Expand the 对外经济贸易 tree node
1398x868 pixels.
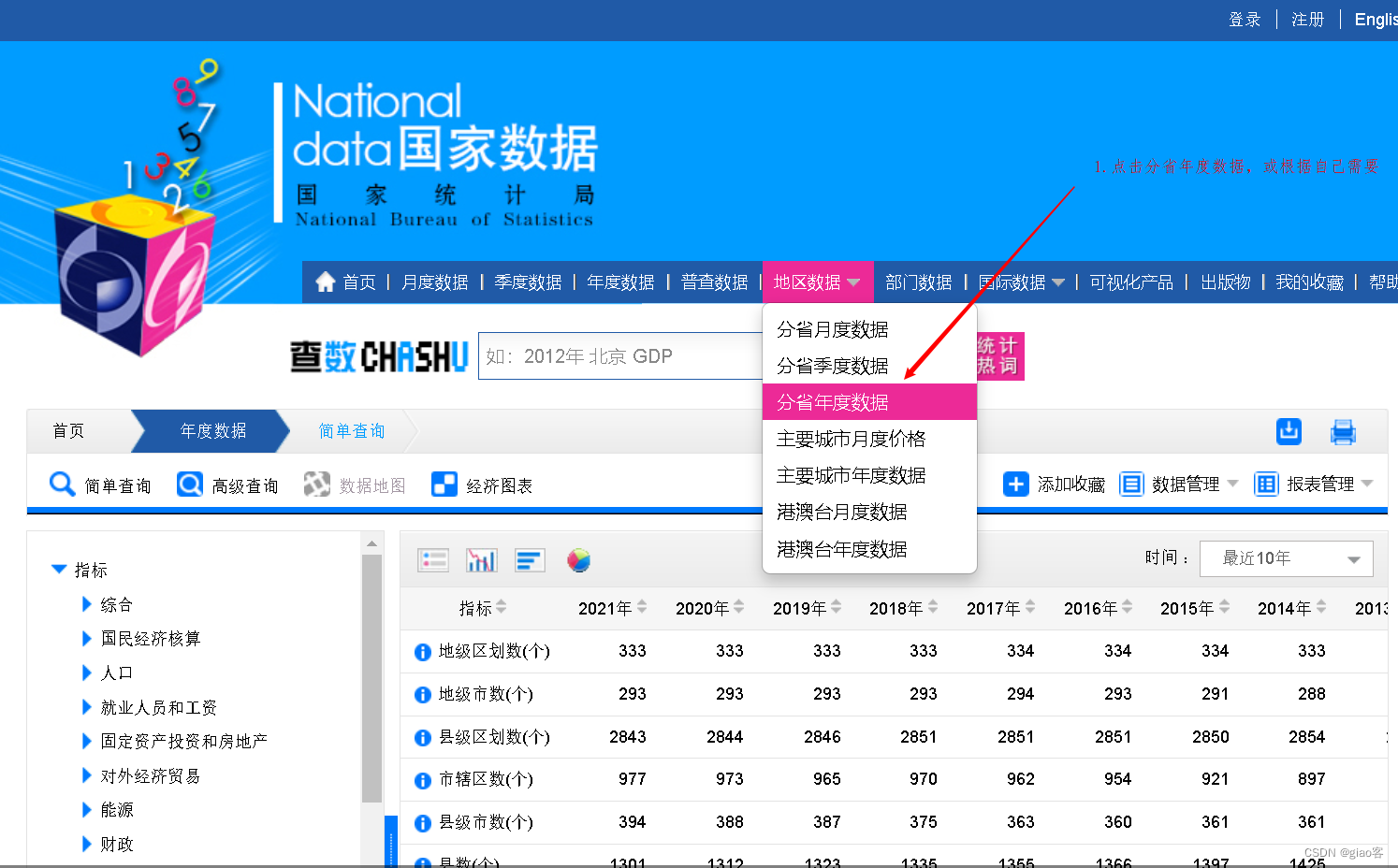tap(86, 775)
